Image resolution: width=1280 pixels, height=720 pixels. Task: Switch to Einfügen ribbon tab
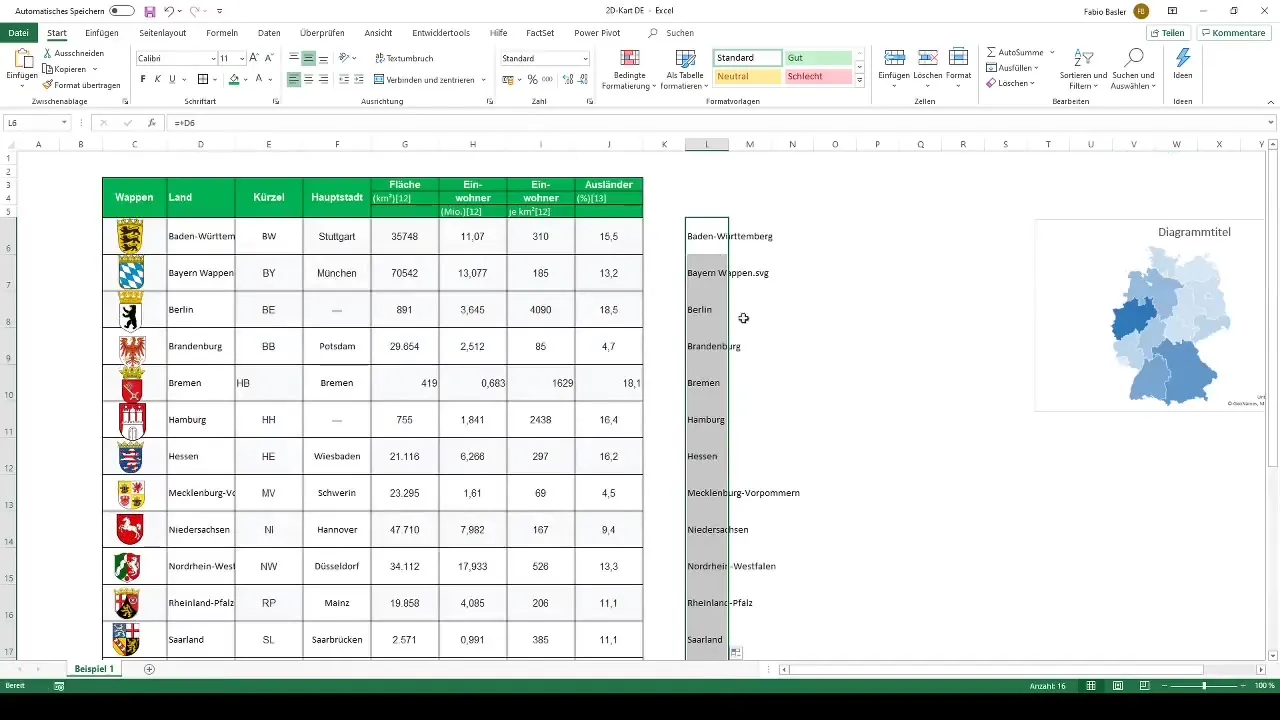click(102, 33)
